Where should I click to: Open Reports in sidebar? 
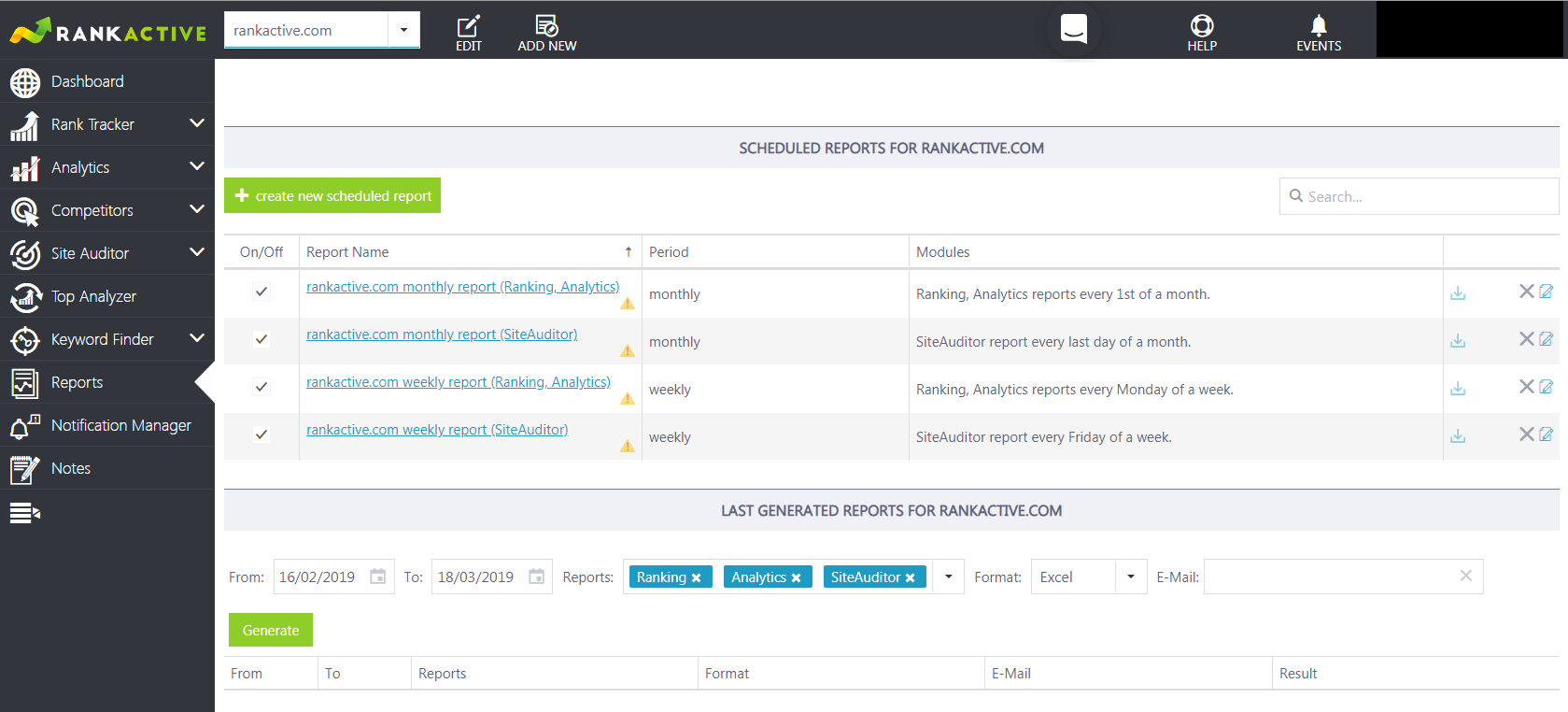pyautogui.click(x=107, y=382)
